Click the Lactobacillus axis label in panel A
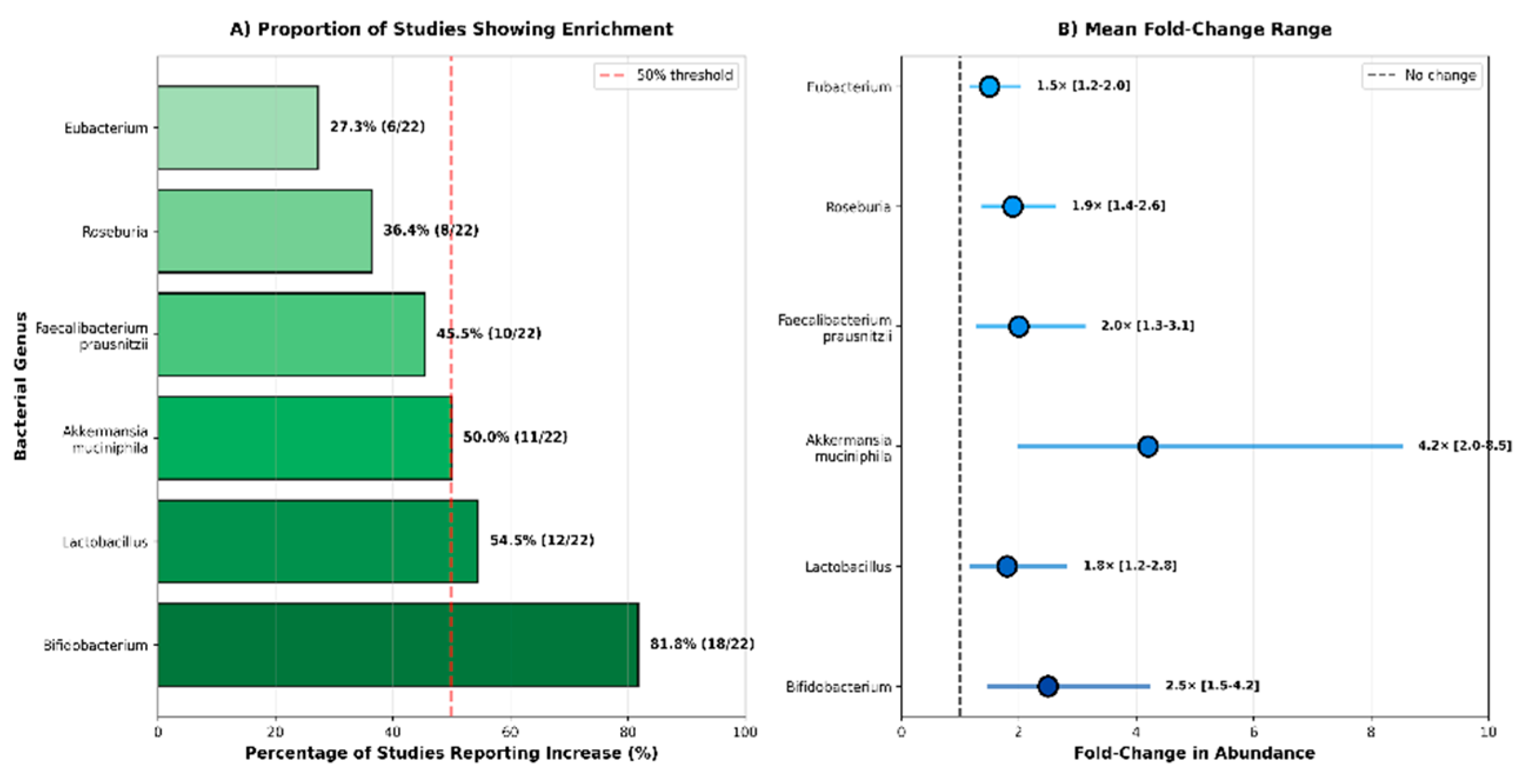 point(105,542)
